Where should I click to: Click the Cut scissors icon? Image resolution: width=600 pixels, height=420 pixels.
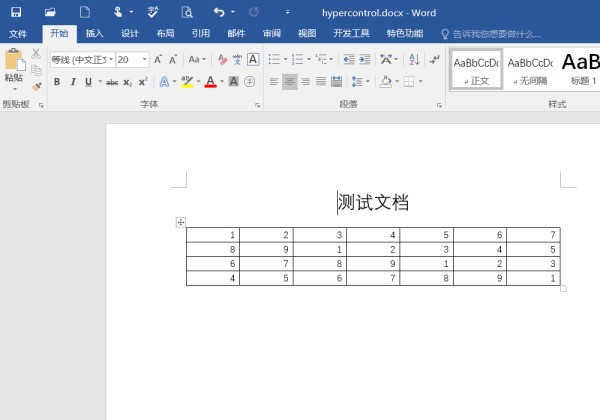coord(36,54)
